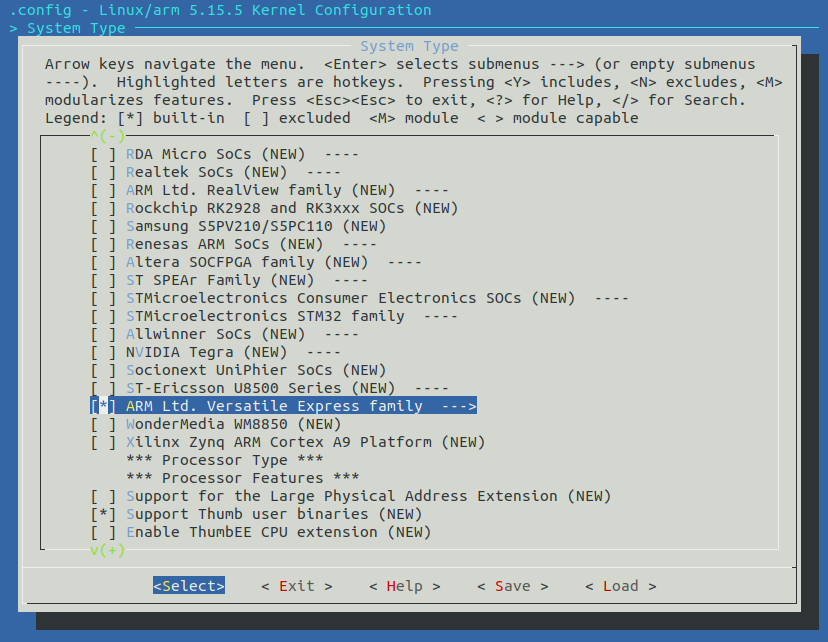Toggle Samsung S5PV210/S5PC110 checkbox
The image size is (828, 642).
[104, 226]
